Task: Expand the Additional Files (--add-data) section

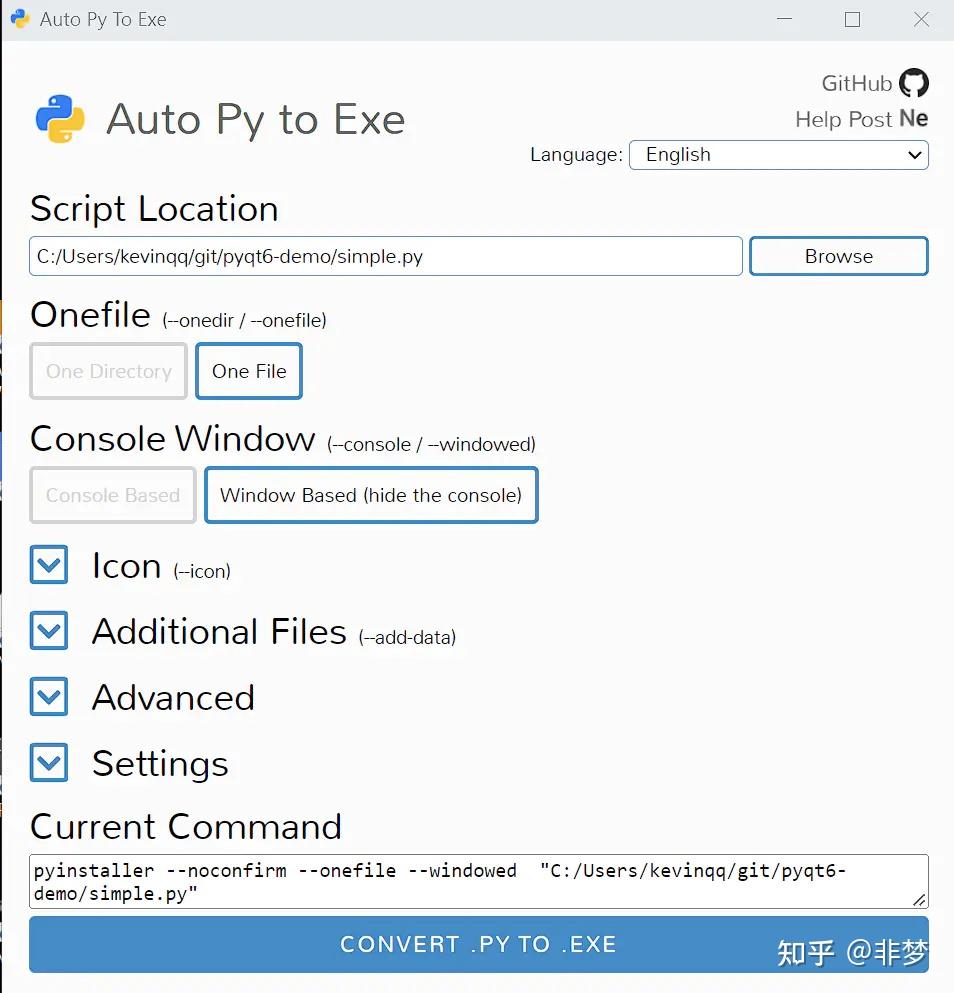Action: pyautogui.click(x=49, y=631)
